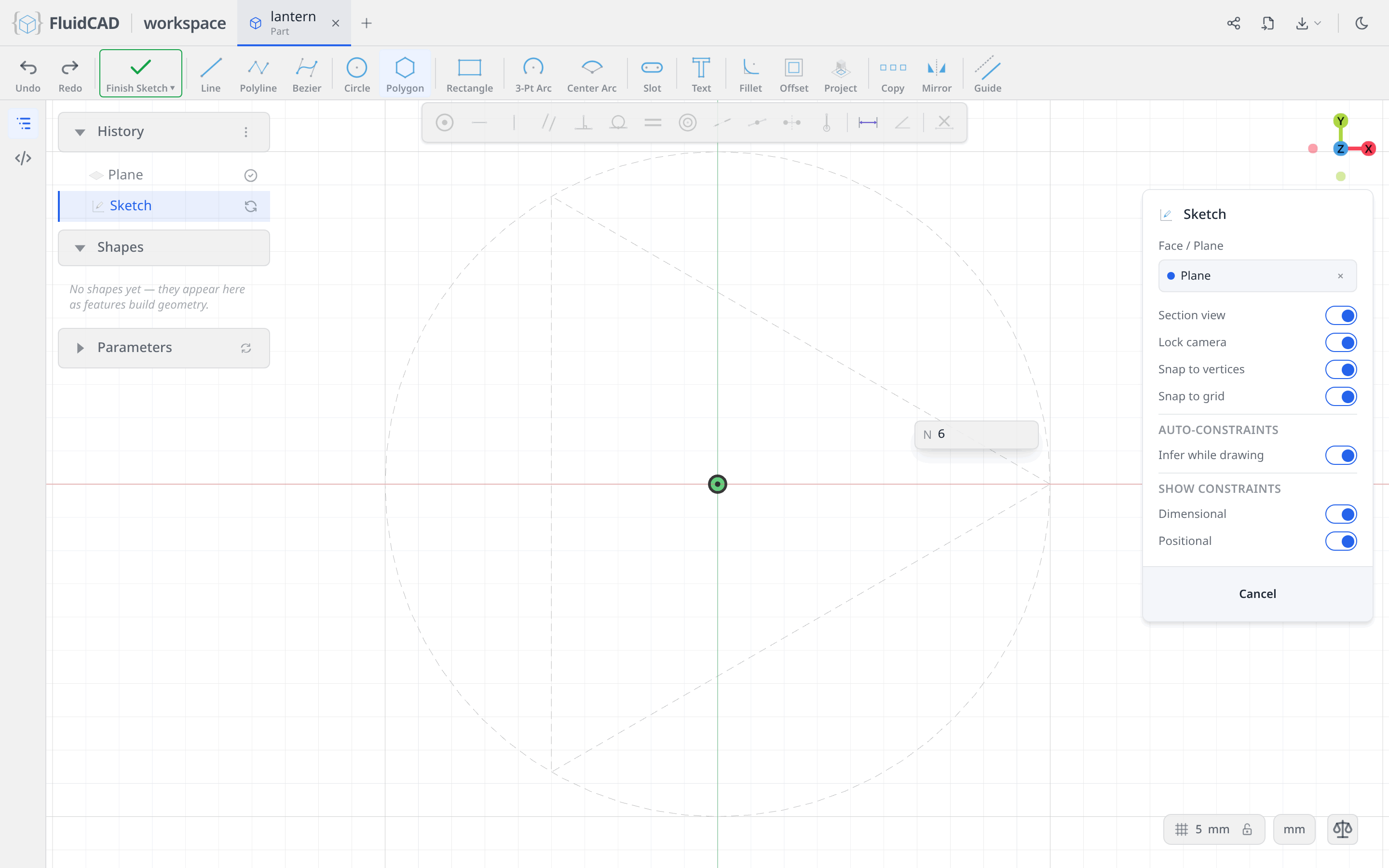Open the code view sidebar icon
Image resolution: width=1389 pixels, height=868 pixels.
[23, 158]
